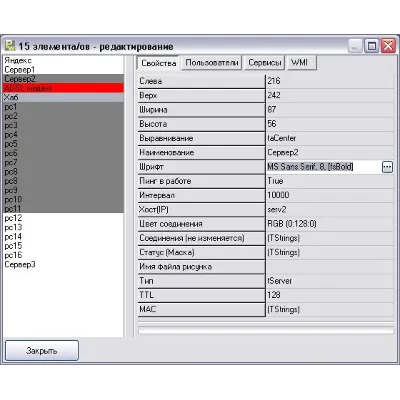Screen dimensions: 400x400
Task: Open font editor via ellipsis button
Action: coord(387,167)
